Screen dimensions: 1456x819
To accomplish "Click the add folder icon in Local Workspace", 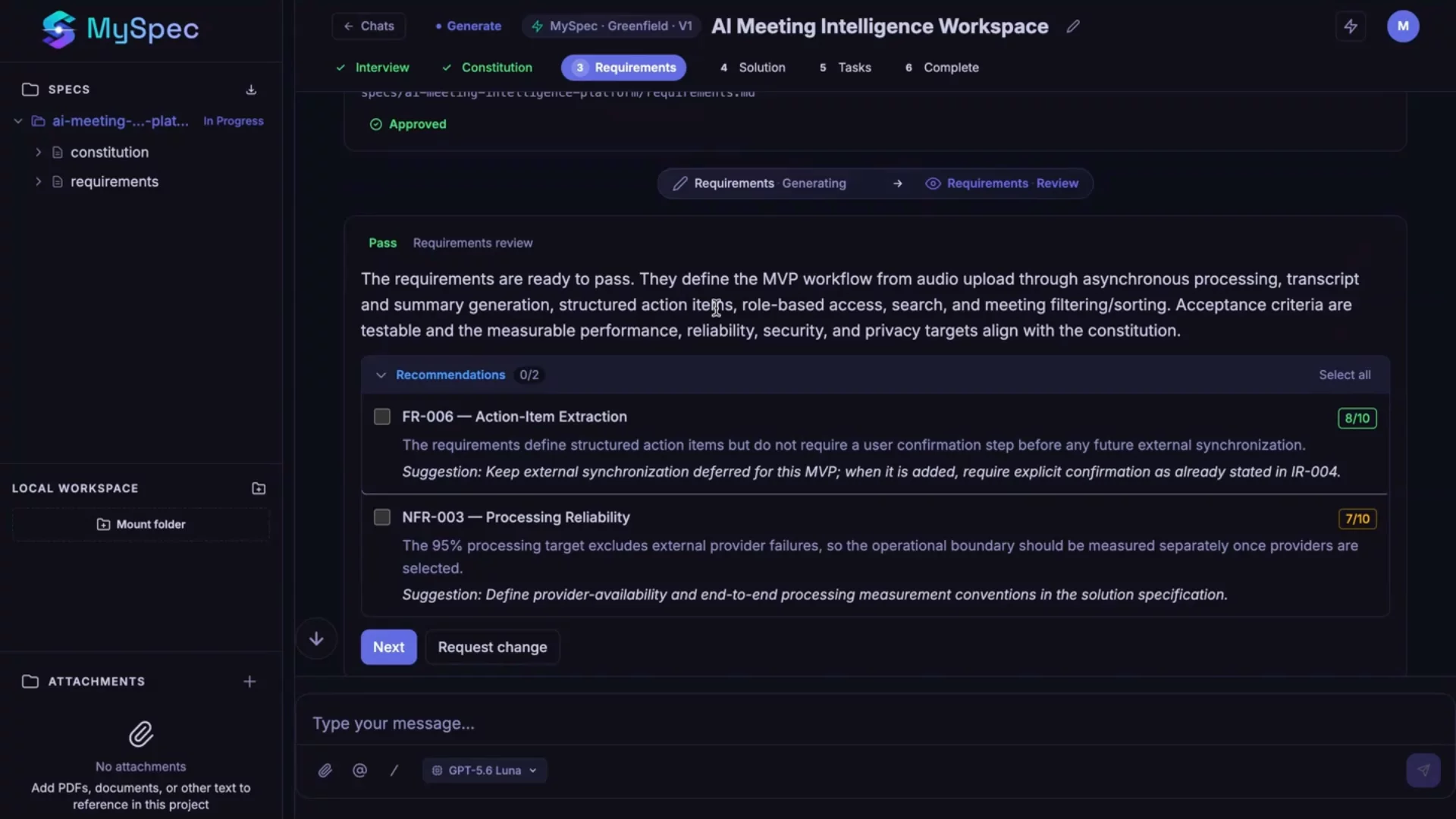I will (259, 488).
